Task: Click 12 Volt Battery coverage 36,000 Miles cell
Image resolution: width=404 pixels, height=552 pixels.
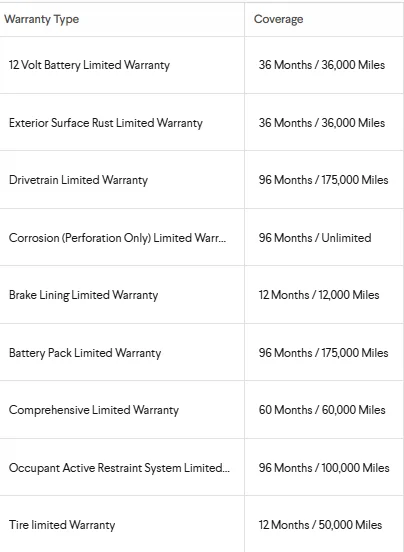Action: 322,65
